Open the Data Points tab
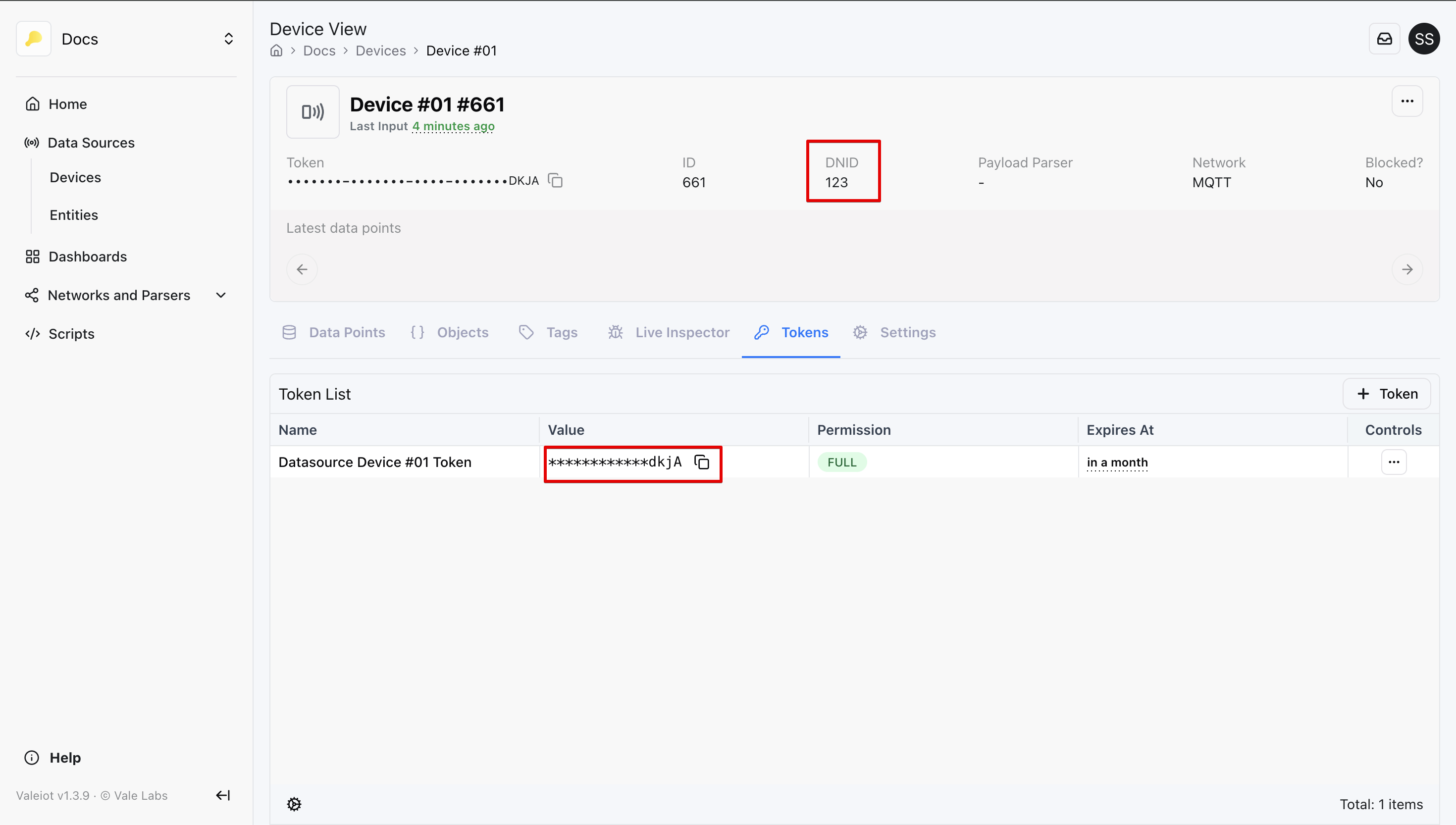This screenshot has width=1456, height=825. coord(334,333)
